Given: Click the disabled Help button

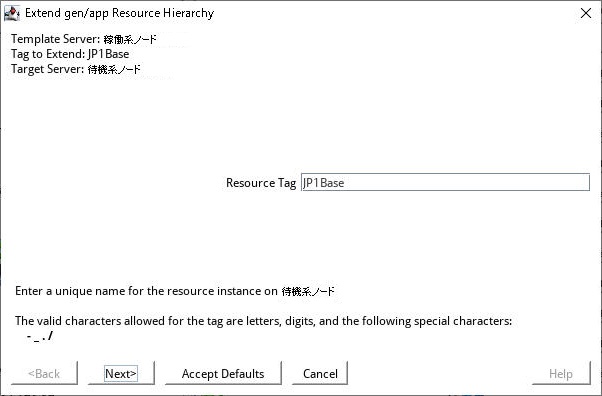Looking at the screenshot, I should tap(561, 373).
